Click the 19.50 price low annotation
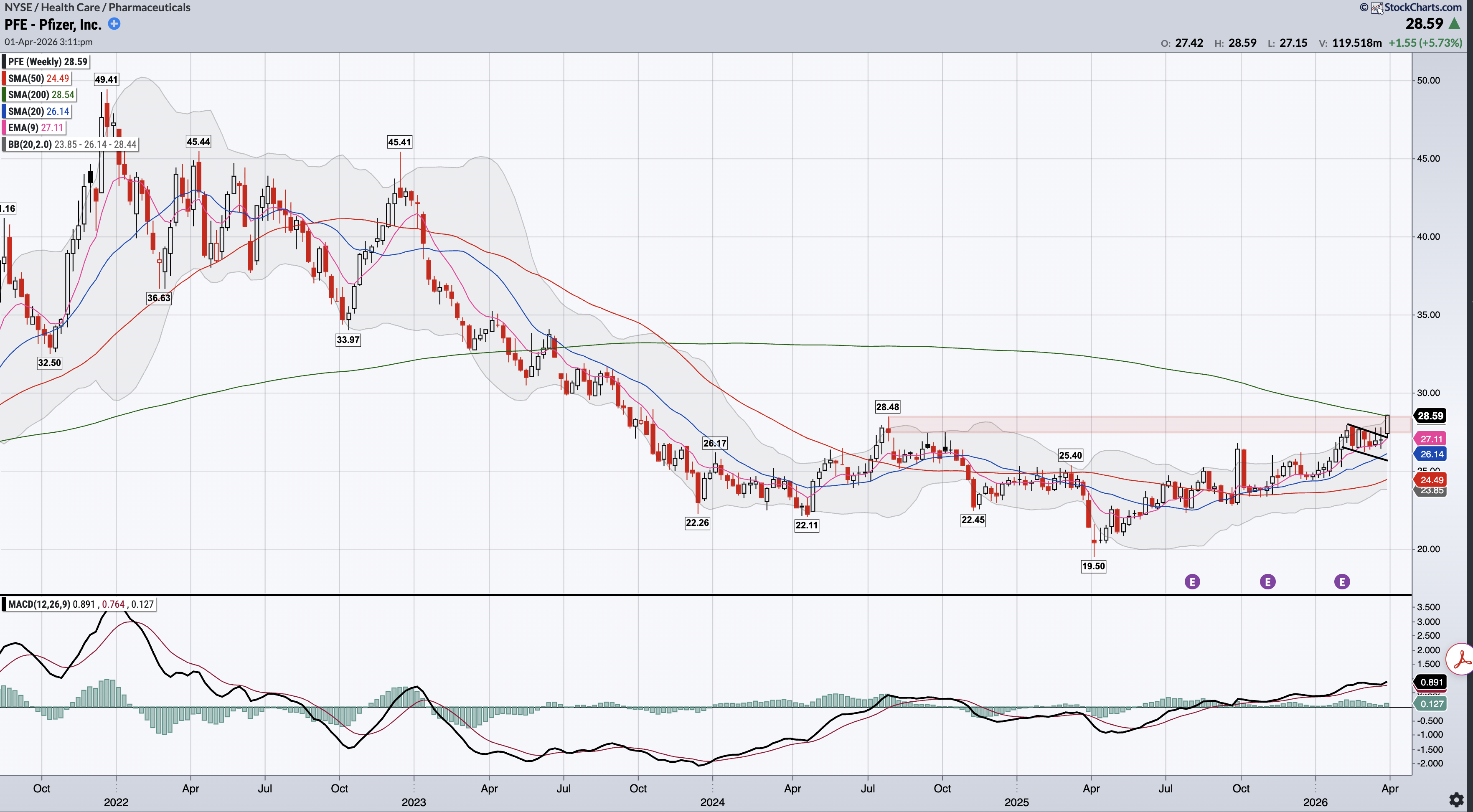The width and height of the screenshot is (1473, 812). click(1093, 566)
